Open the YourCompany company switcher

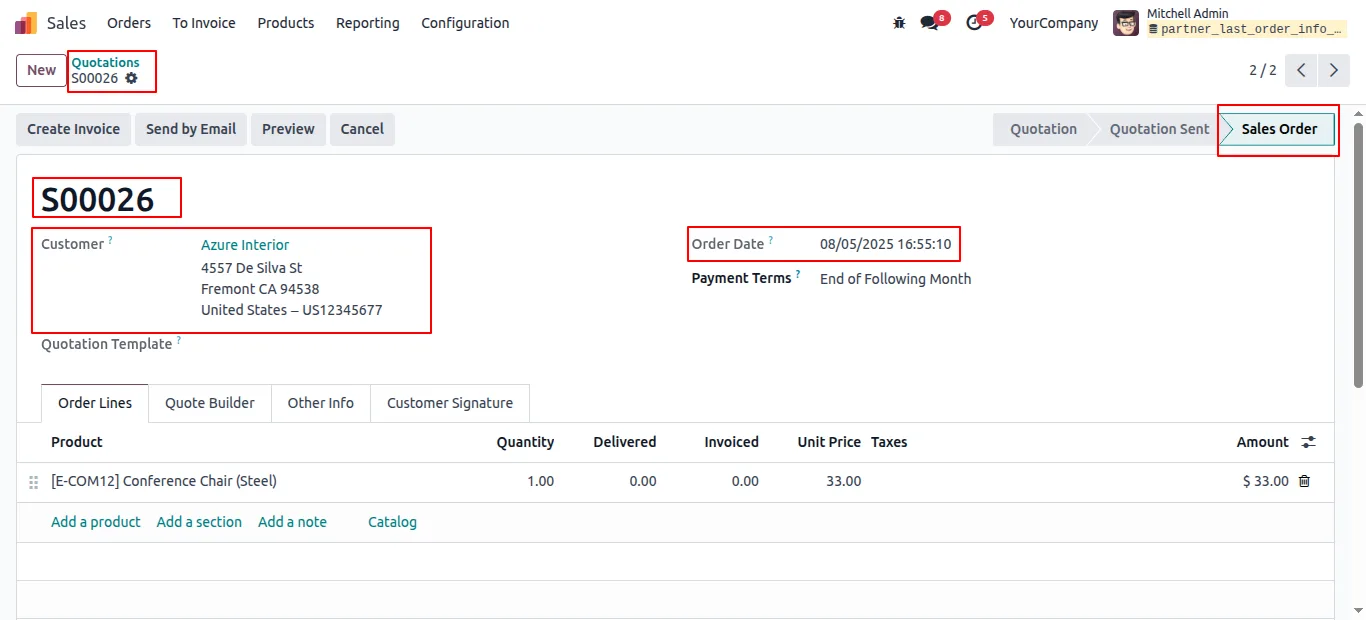1054,22
